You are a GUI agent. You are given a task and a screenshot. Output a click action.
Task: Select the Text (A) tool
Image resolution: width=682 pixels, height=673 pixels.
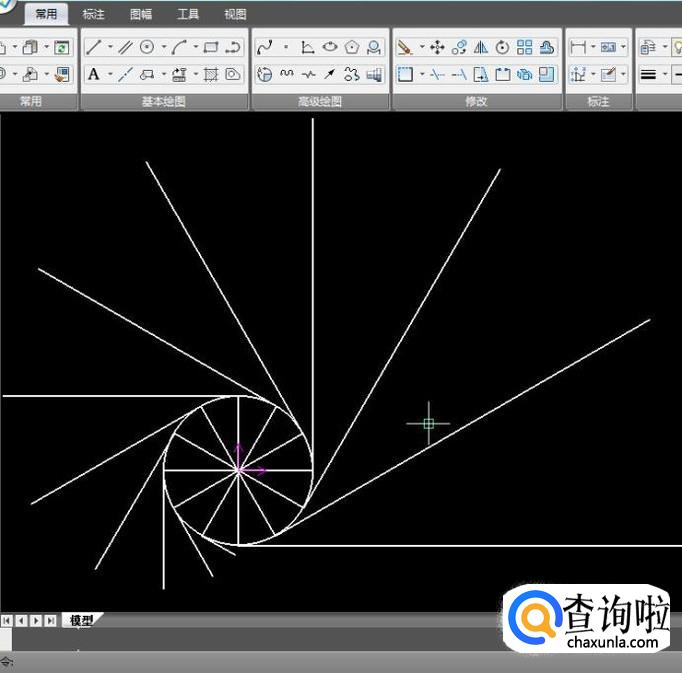coord(93,74)
